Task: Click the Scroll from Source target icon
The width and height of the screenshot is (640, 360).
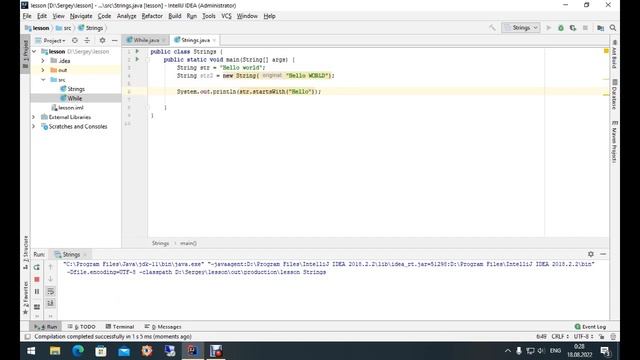Action: tap(75, 40)
